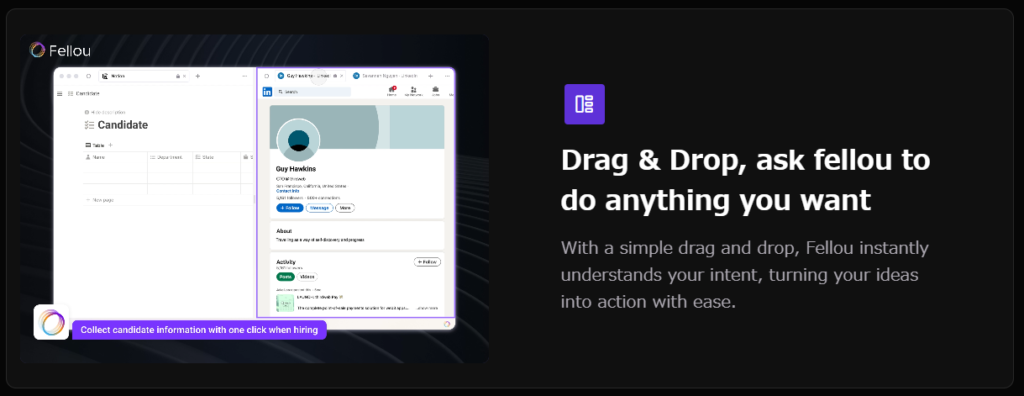Open the LinkedIn My Network icon
This screenshot has height=396, width=1024.
pos(413,91)
